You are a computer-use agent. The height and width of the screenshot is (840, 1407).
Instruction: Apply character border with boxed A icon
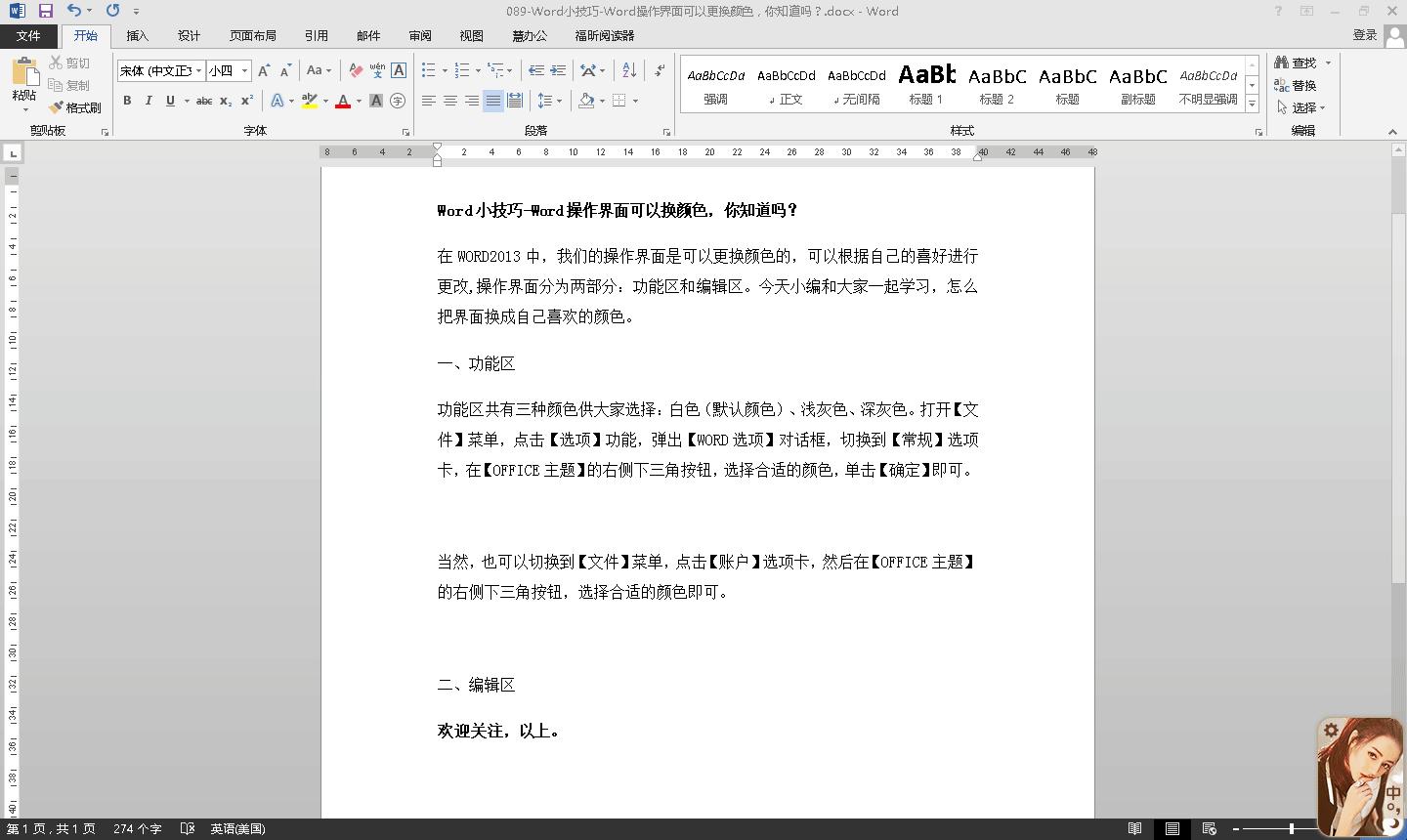399,70
